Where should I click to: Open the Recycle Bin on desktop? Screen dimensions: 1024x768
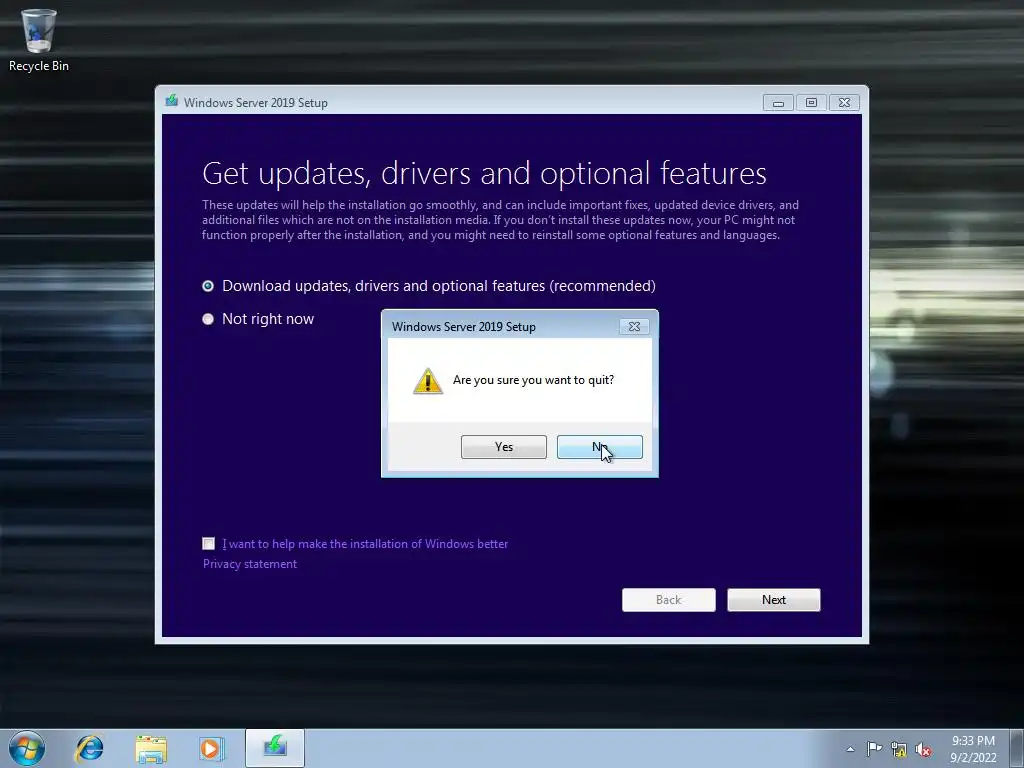39,39
